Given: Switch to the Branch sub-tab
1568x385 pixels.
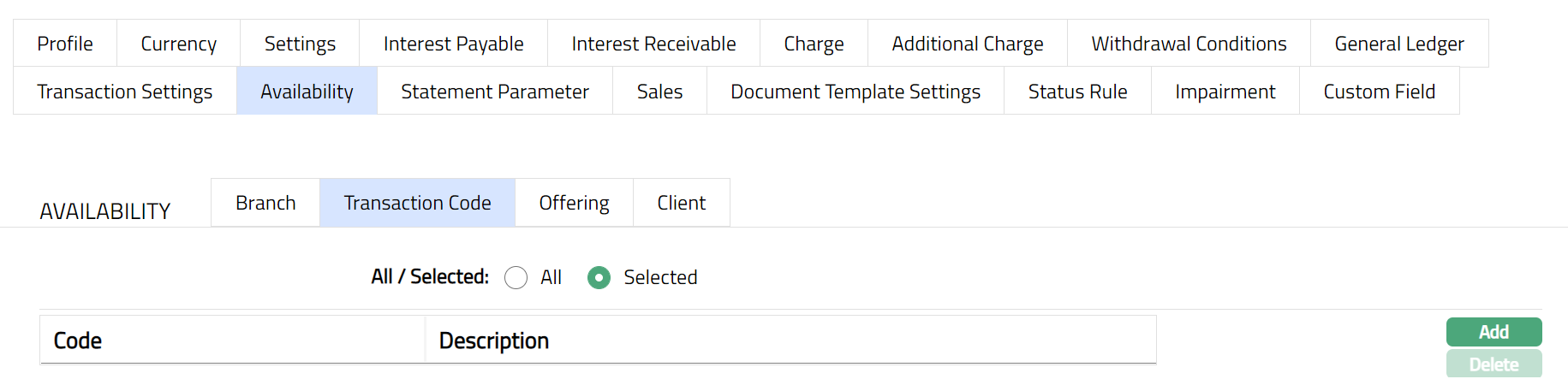Looking at the screenshot, I should tap(265, 203).
